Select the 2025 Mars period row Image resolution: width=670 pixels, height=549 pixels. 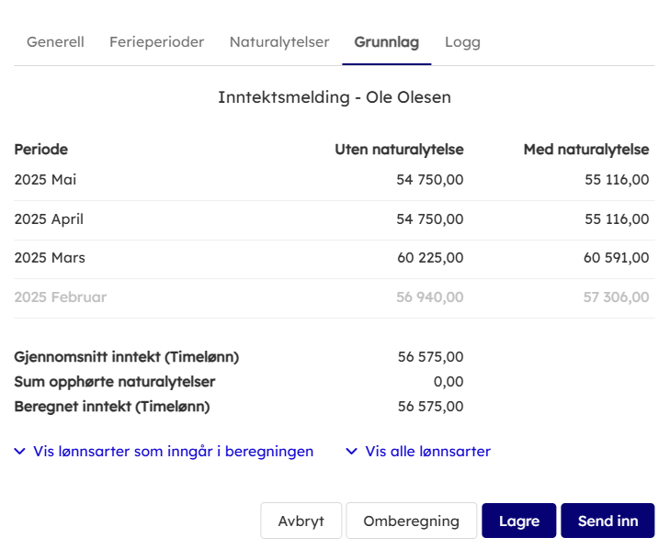49,258
